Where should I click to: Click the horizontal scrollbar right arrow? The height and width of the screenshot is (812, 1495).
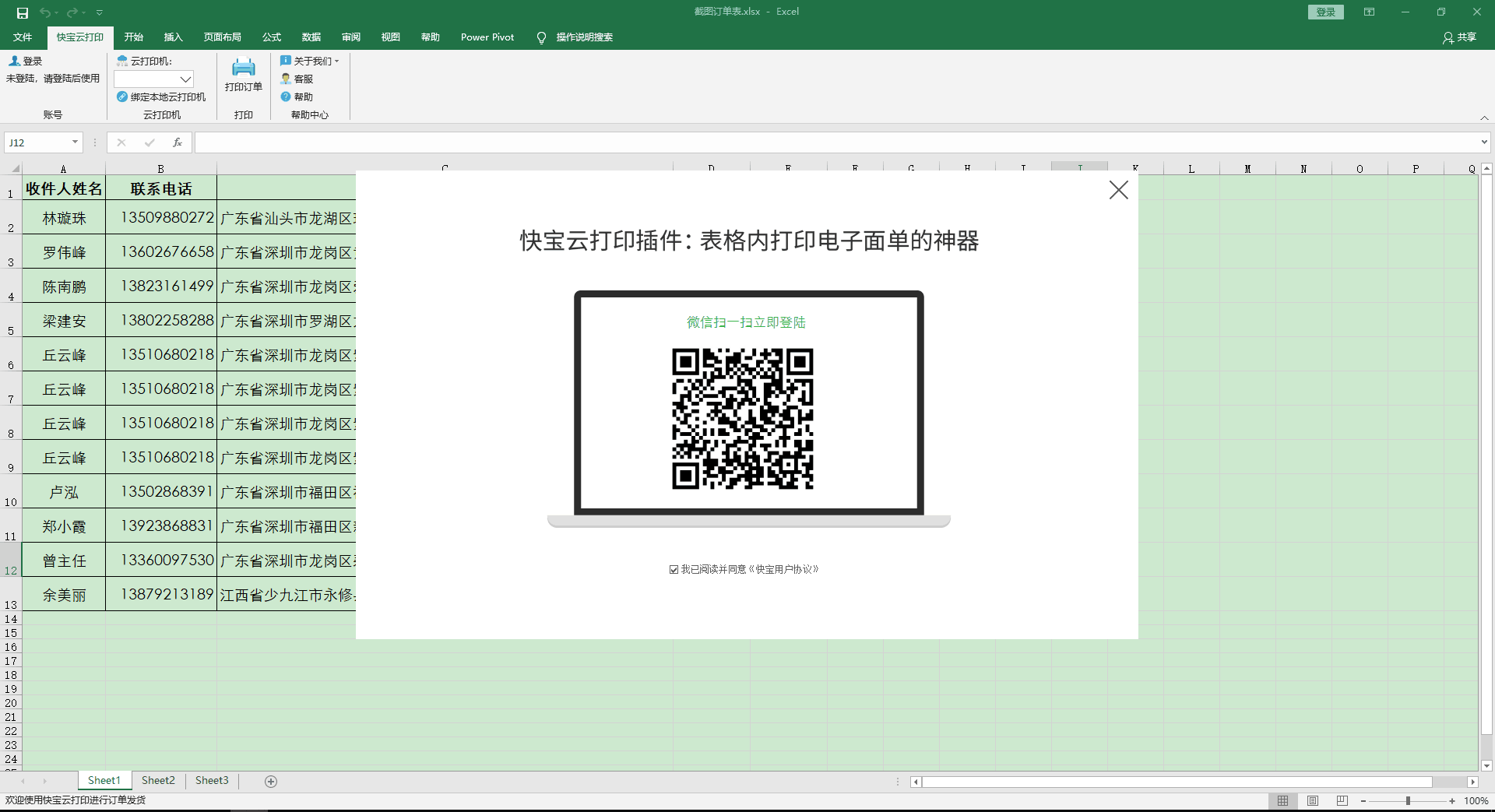(1472, 782)
